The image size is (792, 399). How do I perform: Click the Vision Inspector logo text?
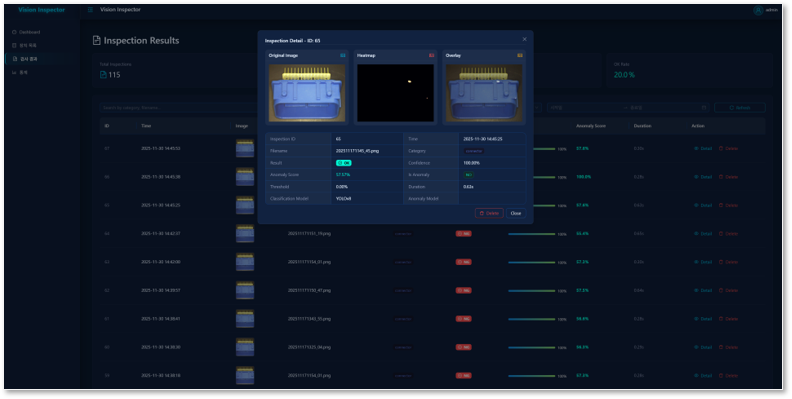pyautogui.click(x=41, y=10)
